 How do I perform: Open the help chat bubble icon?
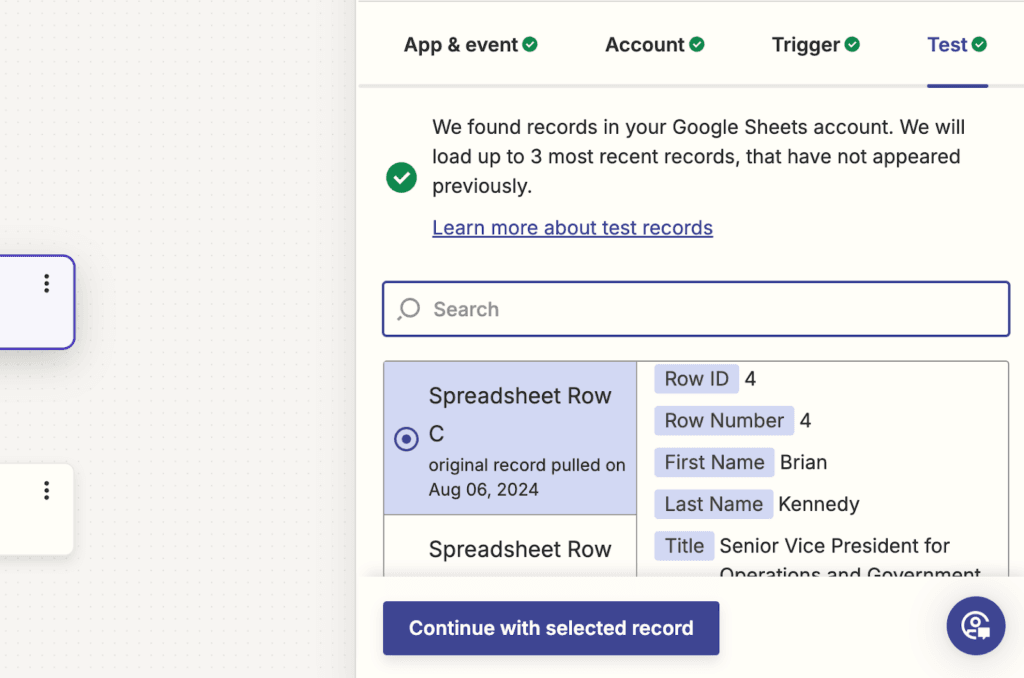pos(975,626)
